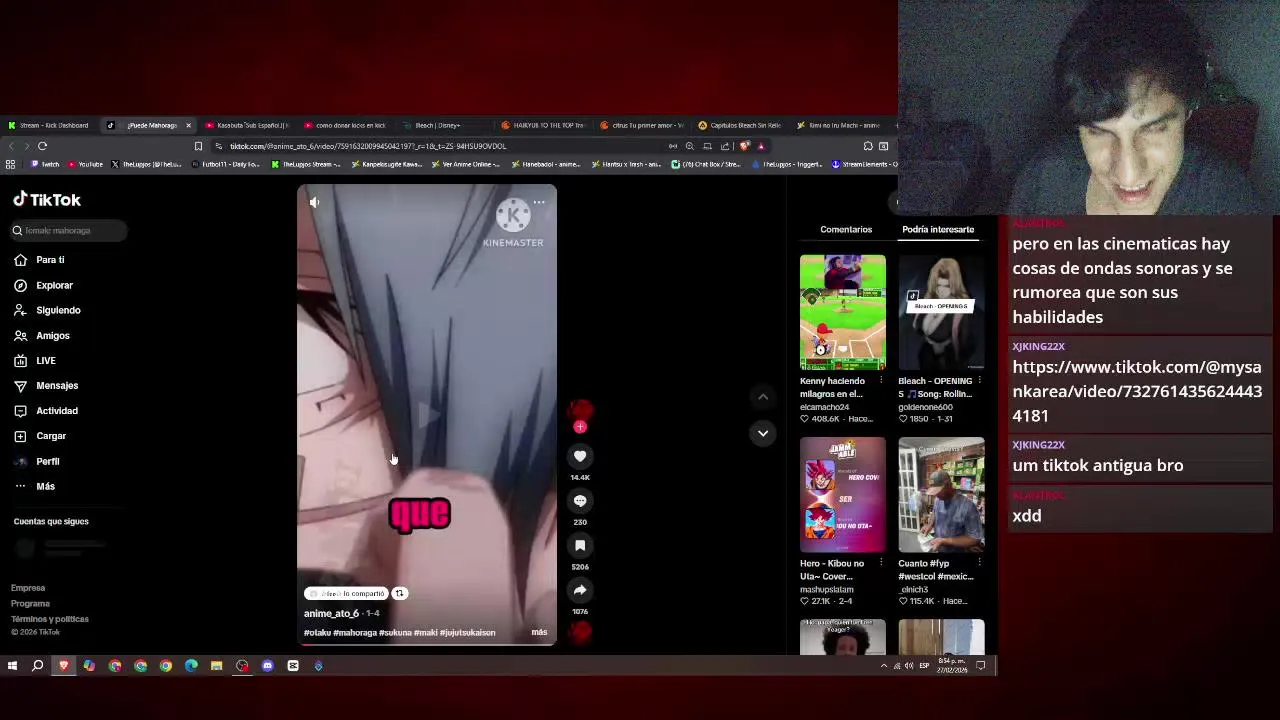This screenshot has width=1280, height=720.
Task: Open the comments bubble showing 230
Action: 580,501
